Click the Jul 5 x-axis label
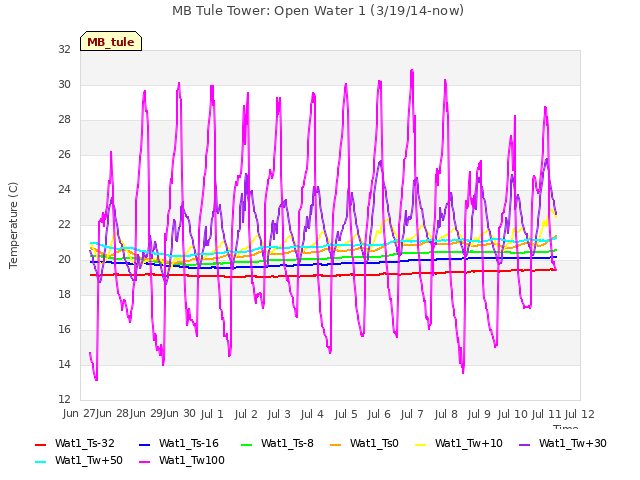Screen dimensions: 640x480 pyautogui.click(x=346, y=414)
